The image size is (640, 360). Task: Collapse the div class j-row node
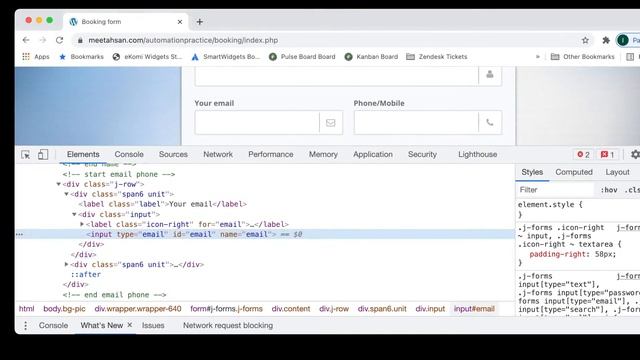pyautogui.click(x=58, y=184)
